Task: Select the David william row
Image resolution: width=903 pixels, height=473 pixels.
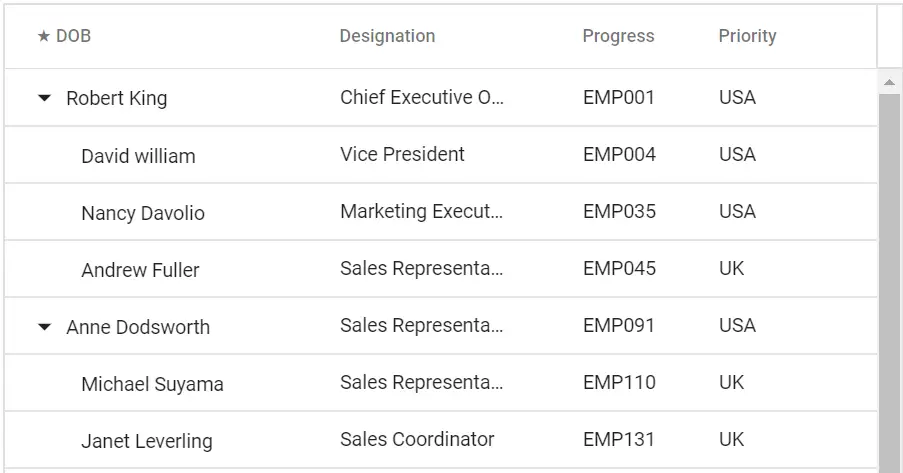Action: [x=138, y=156]
